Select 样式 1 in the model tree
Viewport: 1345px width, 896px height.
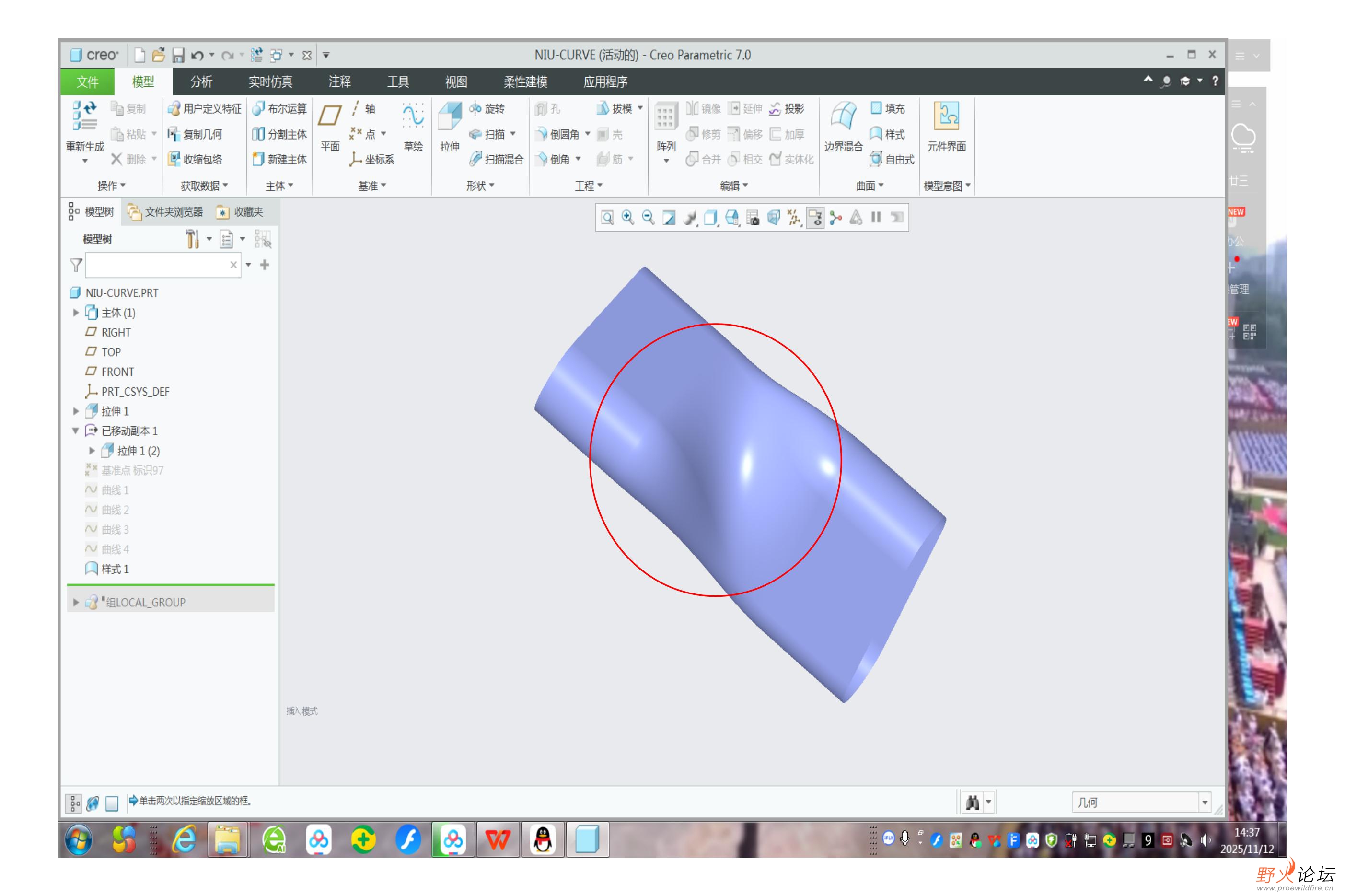click(114, 569)
